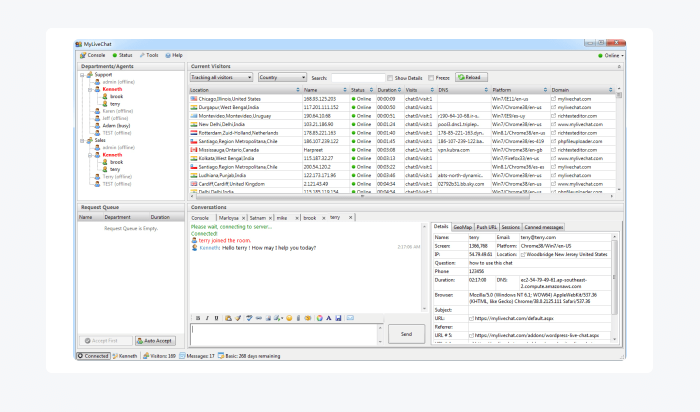Click the Sales department group icon
The width and height of the screenshot is (700, 412).
90,140
